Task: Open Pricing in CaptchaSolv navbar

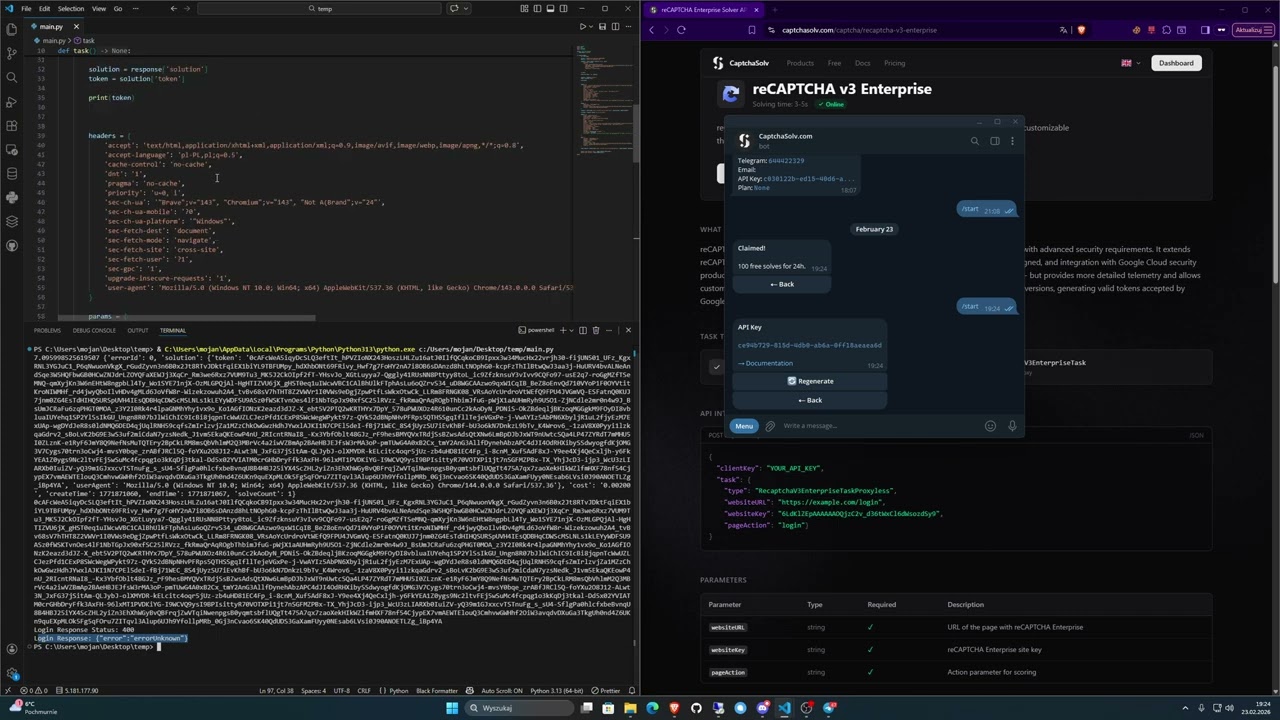Action: (x=894, y=63)
